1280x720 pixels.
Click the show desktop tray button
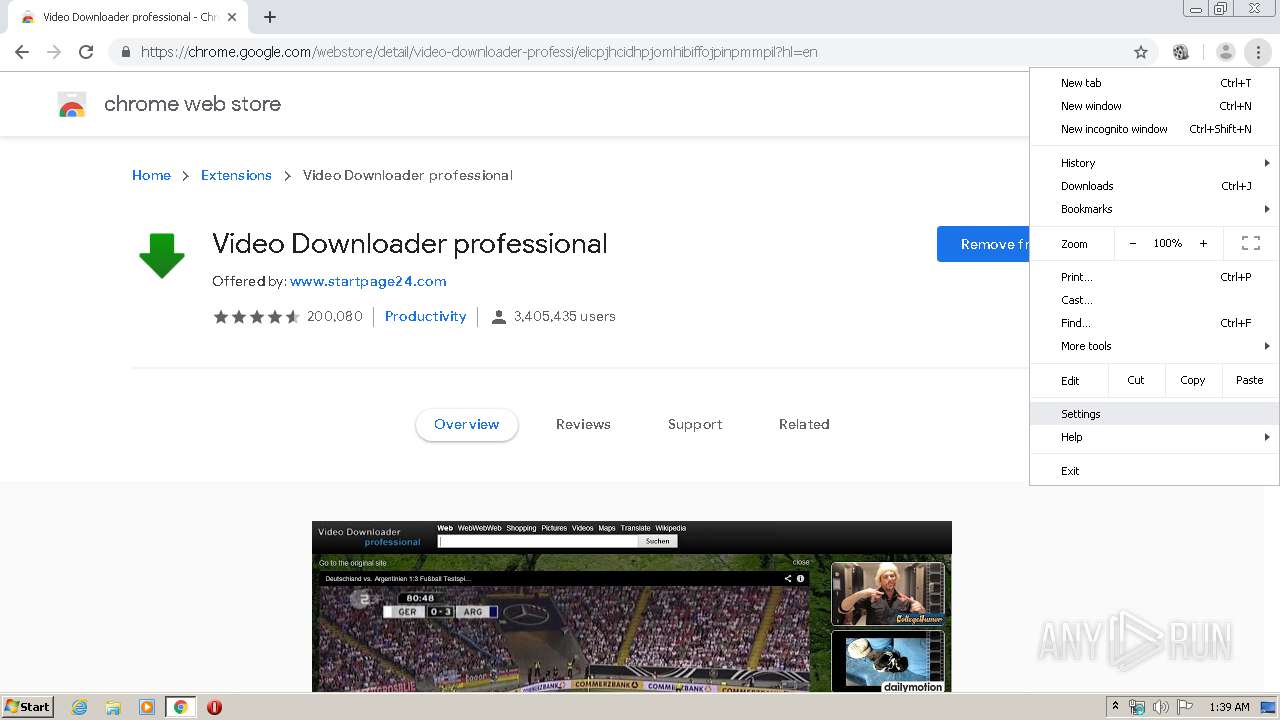click(1268, 707)
